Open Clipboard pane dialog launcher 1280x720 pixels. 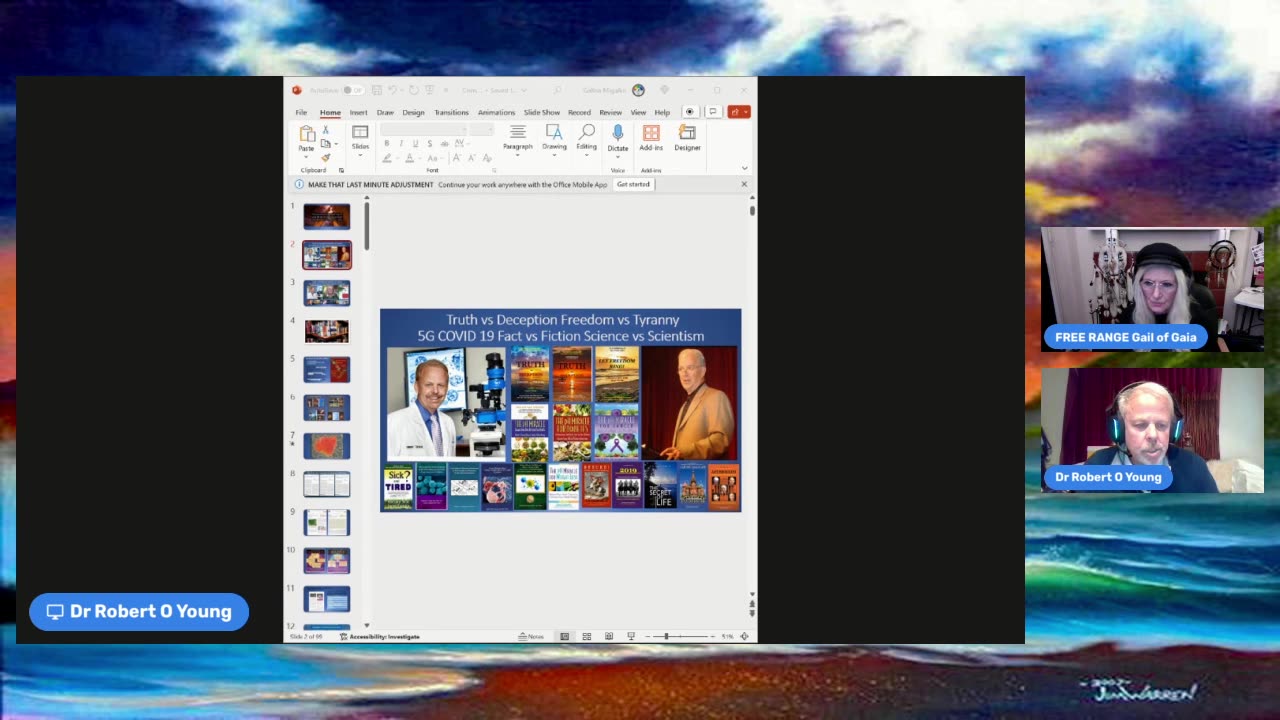point(341,170)
